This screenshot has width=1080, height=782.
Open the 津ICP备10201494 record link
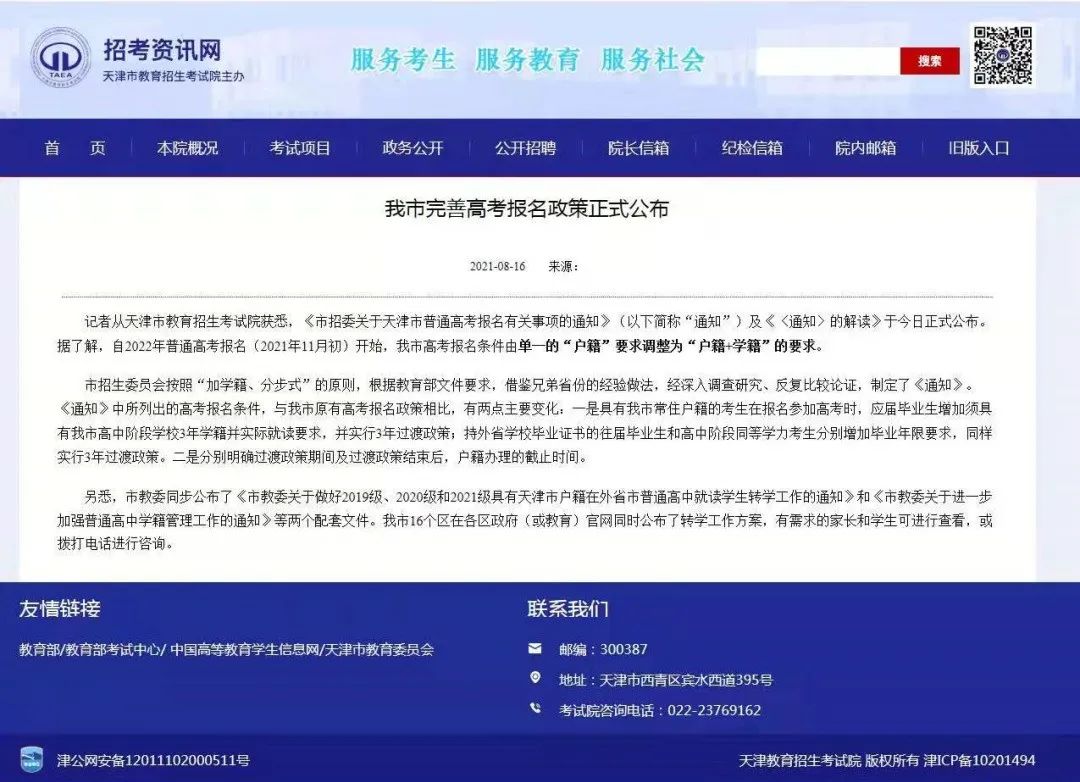(x=979, y=761)
